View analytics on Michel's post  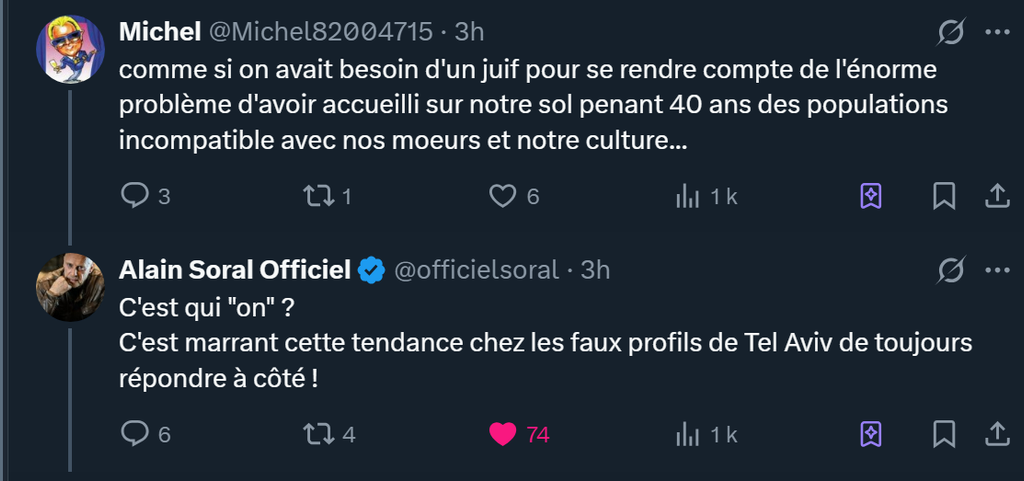coord(688,197)
